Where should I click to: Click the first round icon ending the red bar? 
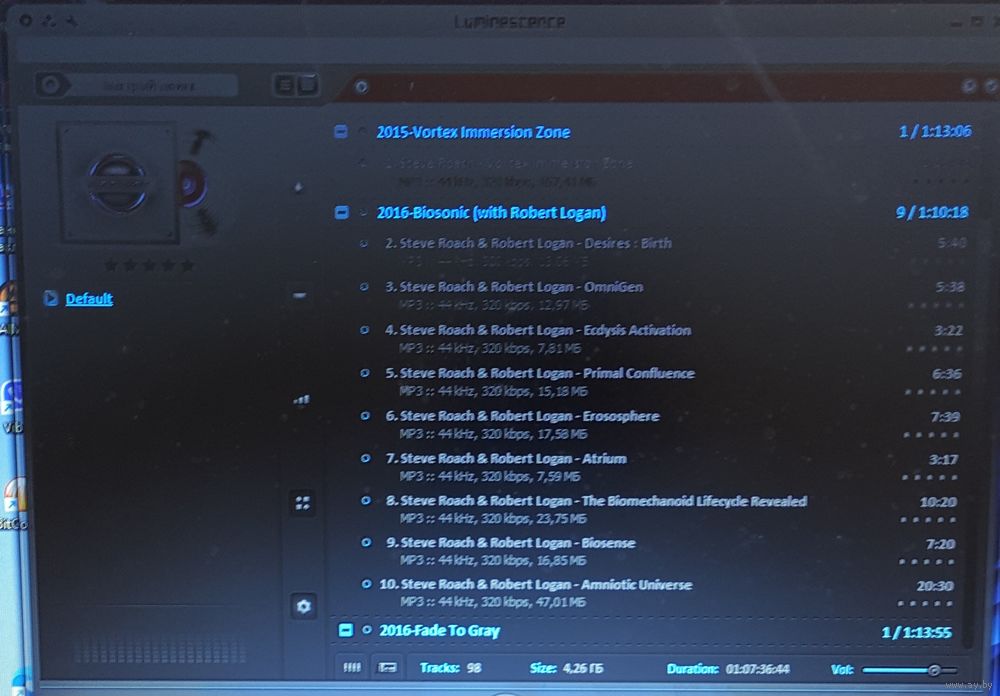tap(969, 85)
